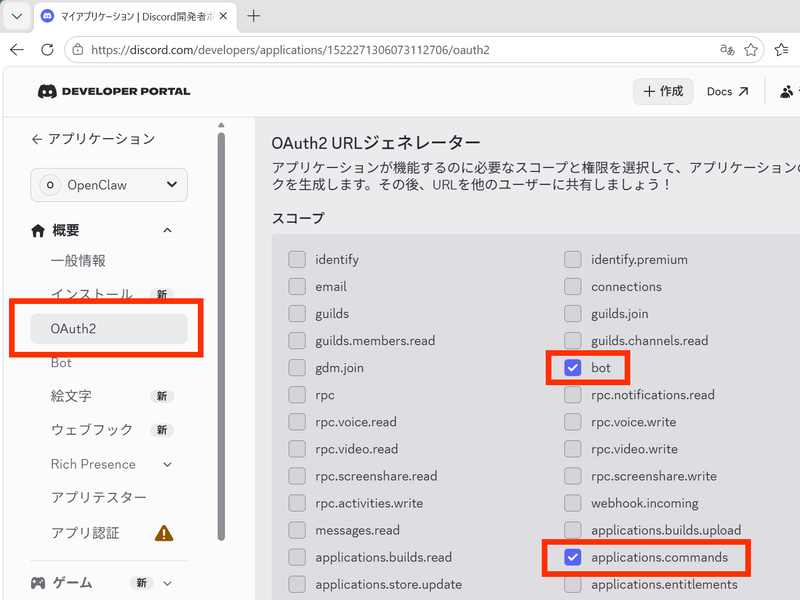Open 絵文字 in the sidebar
The width and height of the screenshot is (800, 600).
click(x=71, y=396)
